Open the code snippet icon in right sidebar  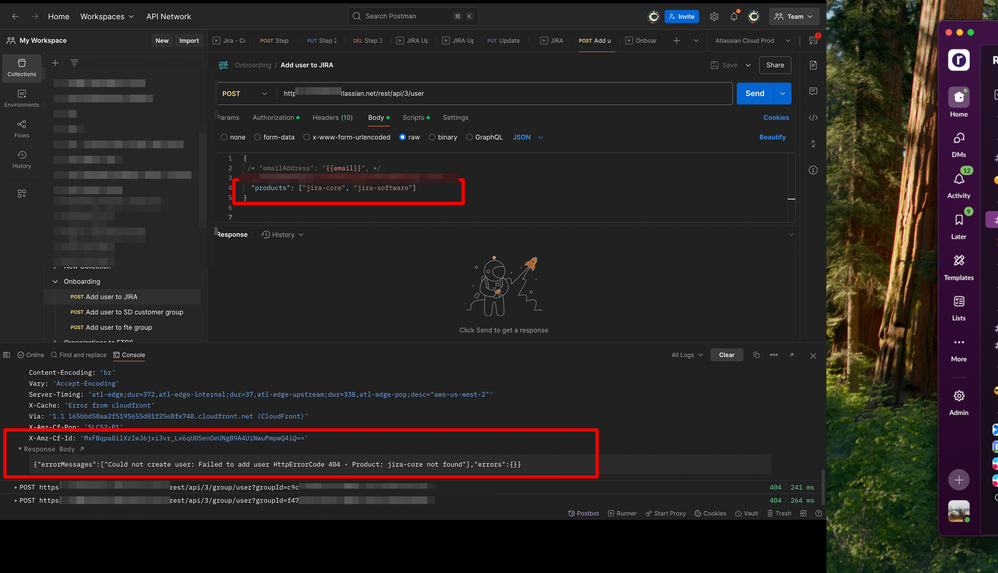[813, 118]
